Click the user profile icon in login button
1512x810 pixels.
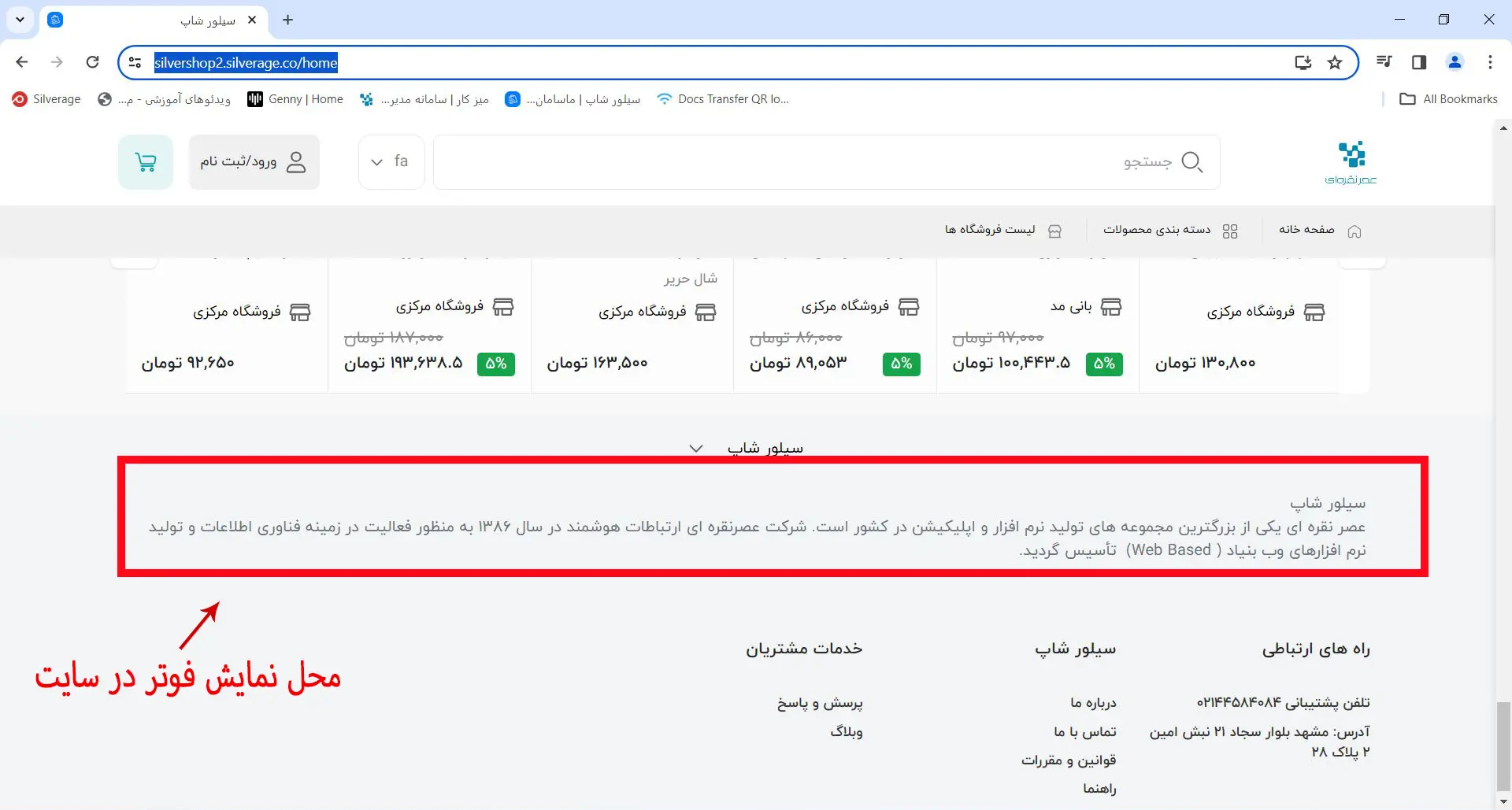click(x=296, y=162)
